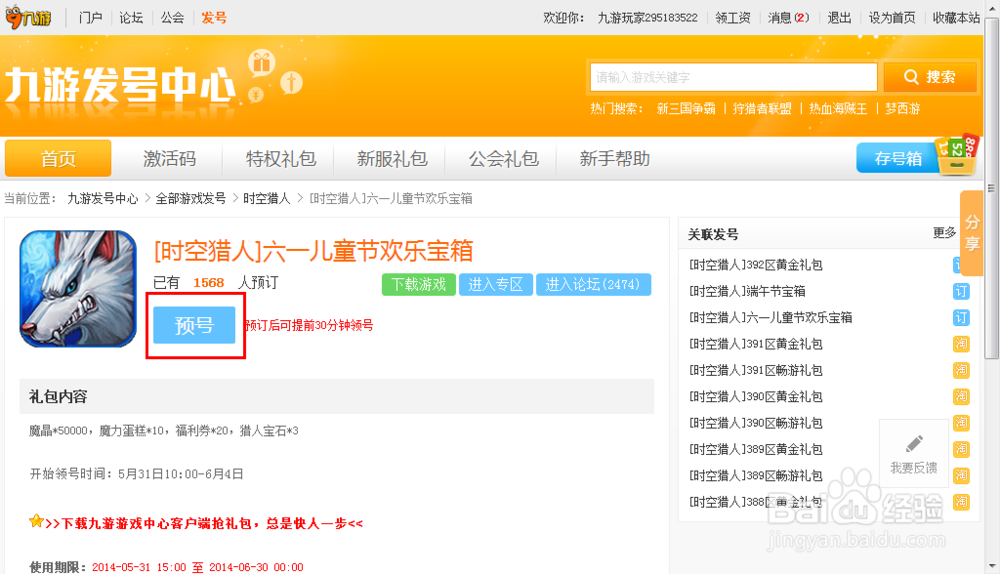The height and width of the screenshot is (574, 1000).
Task: Click the scrollbar down arrow
Action: (992, 566)
